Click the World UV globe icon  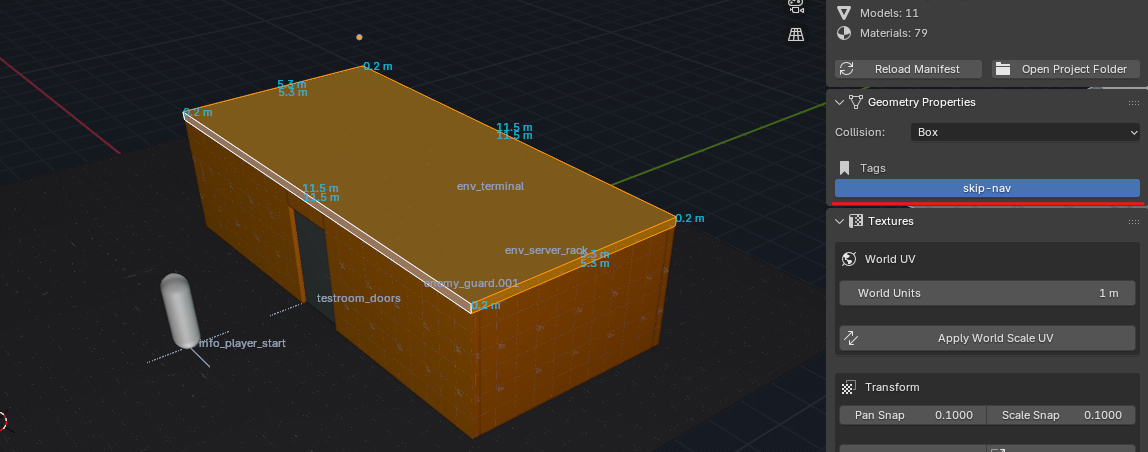pyautogui.click(x=849, y=259)
